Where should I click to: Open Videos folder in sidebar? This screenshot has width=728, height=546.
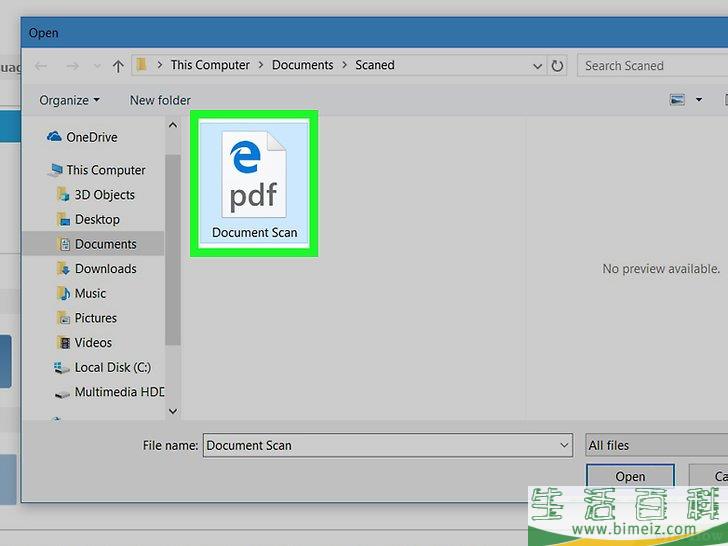pyautogui.click(x=93, y=343)
